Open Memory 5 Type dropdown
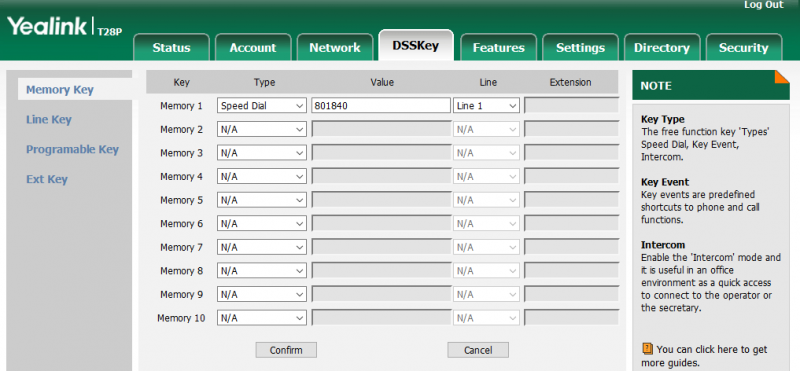Image resolution: width=800 pixels, height=371 pixels. coord(262,200)
